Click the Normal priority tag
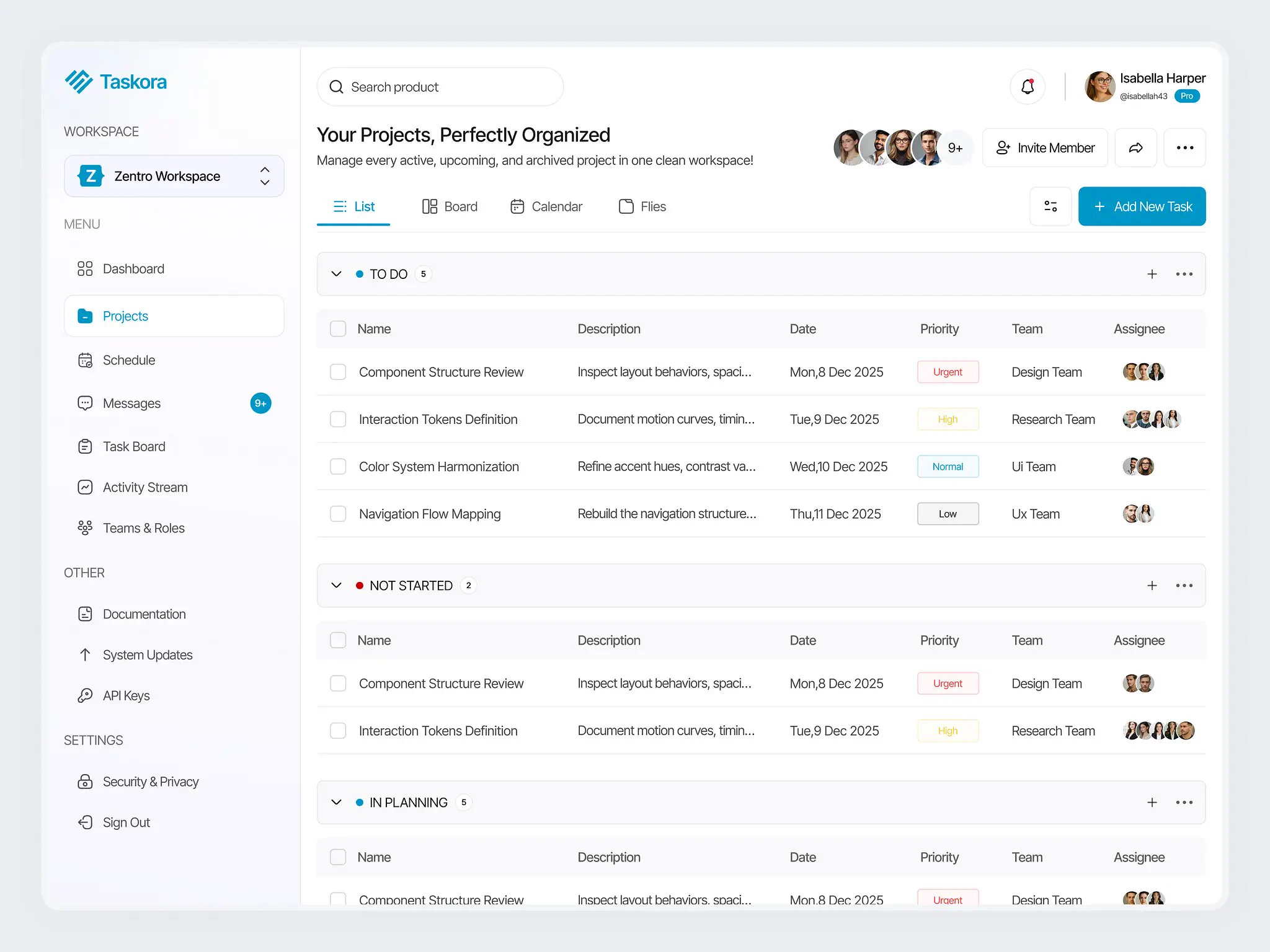Viewport: 1270px width, 952px height. [948, 466]
